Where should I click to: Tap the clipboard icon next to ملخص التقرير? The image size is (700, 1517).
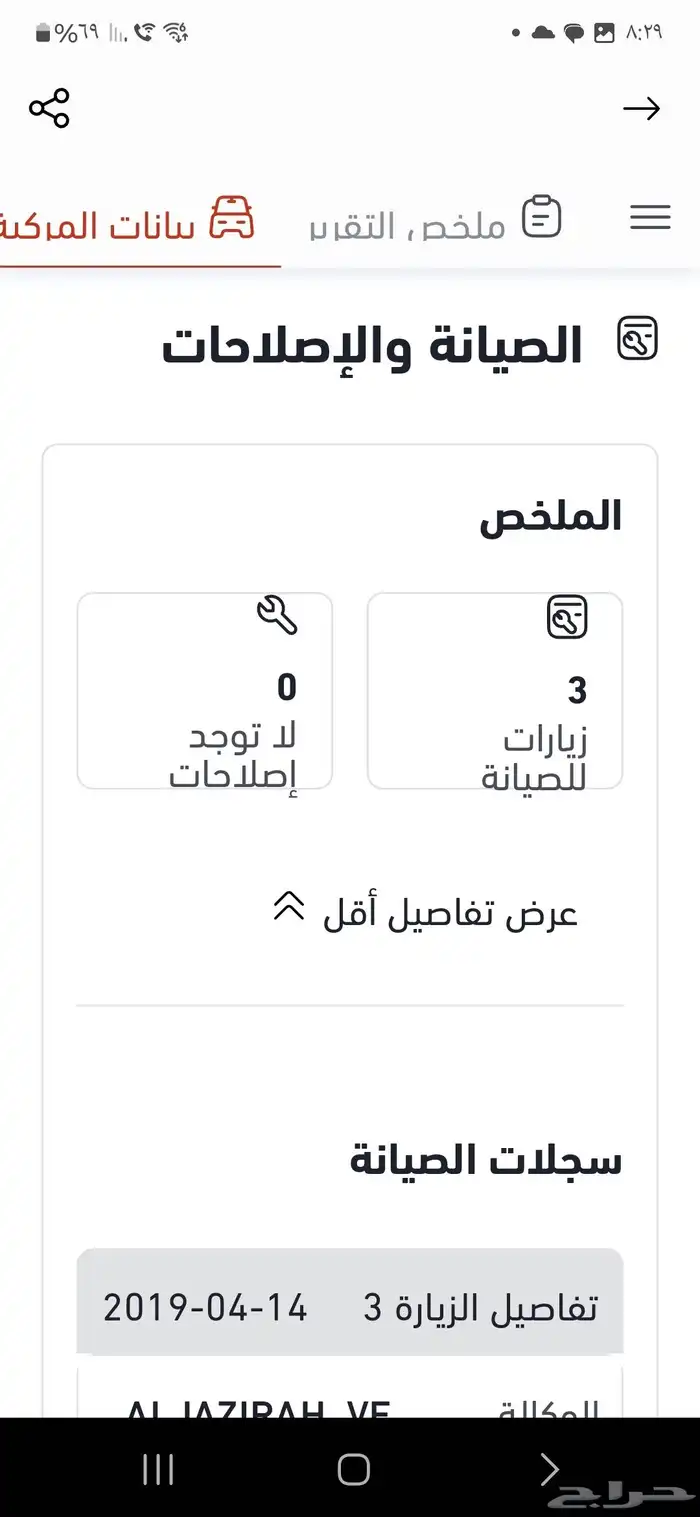click(x=543, y=216)
